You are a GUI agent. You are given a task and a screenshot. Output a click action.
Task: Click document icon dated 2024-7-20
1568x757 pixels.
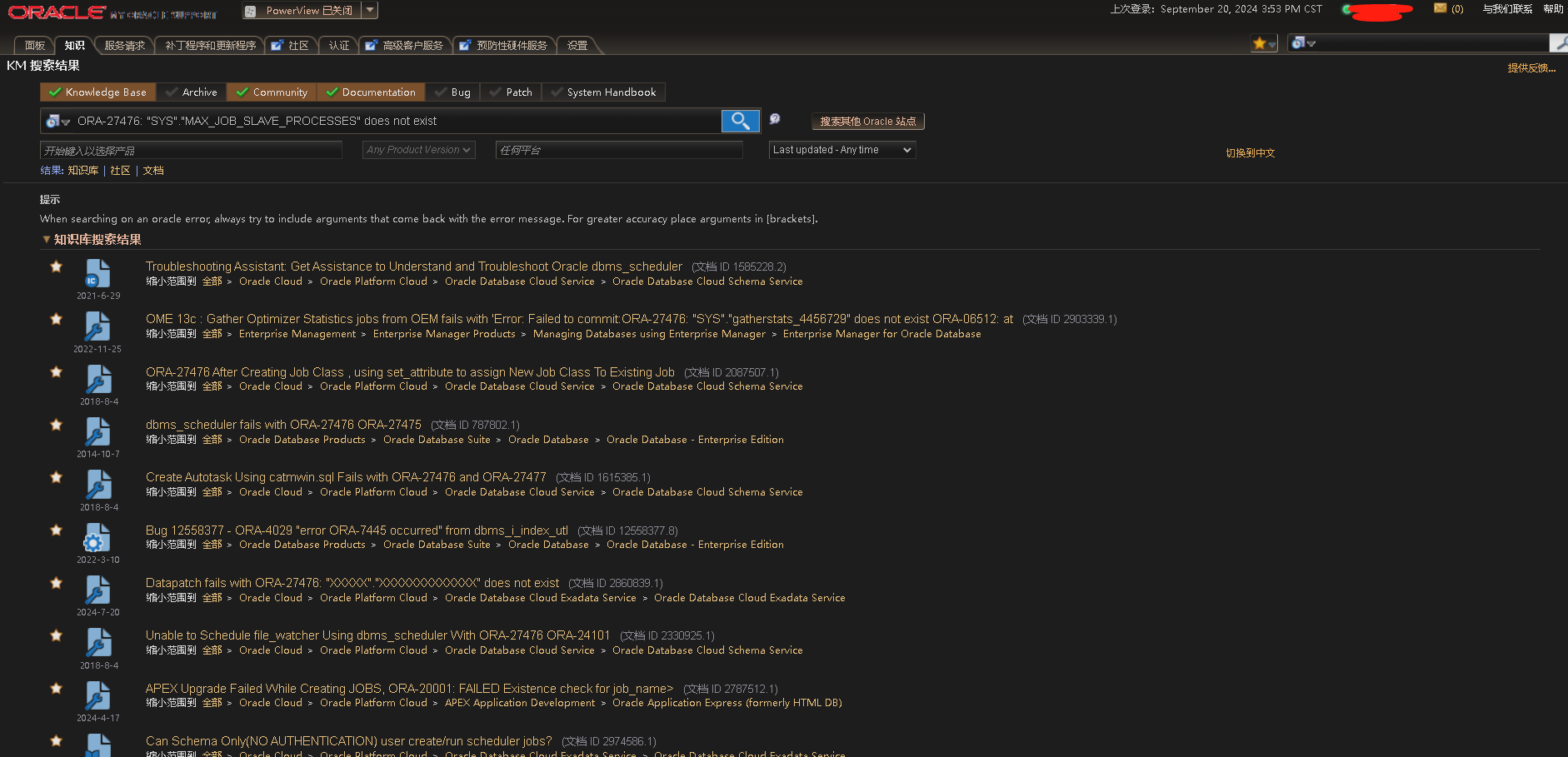click(97, 590)
